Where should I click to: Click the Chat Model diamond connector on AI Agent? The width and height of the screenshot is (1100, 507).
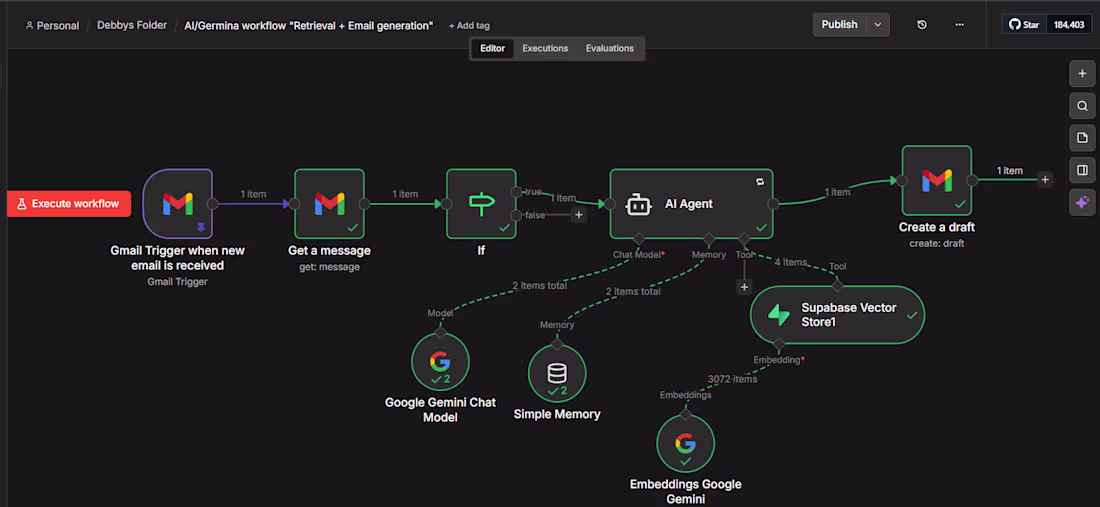point(638,239)
